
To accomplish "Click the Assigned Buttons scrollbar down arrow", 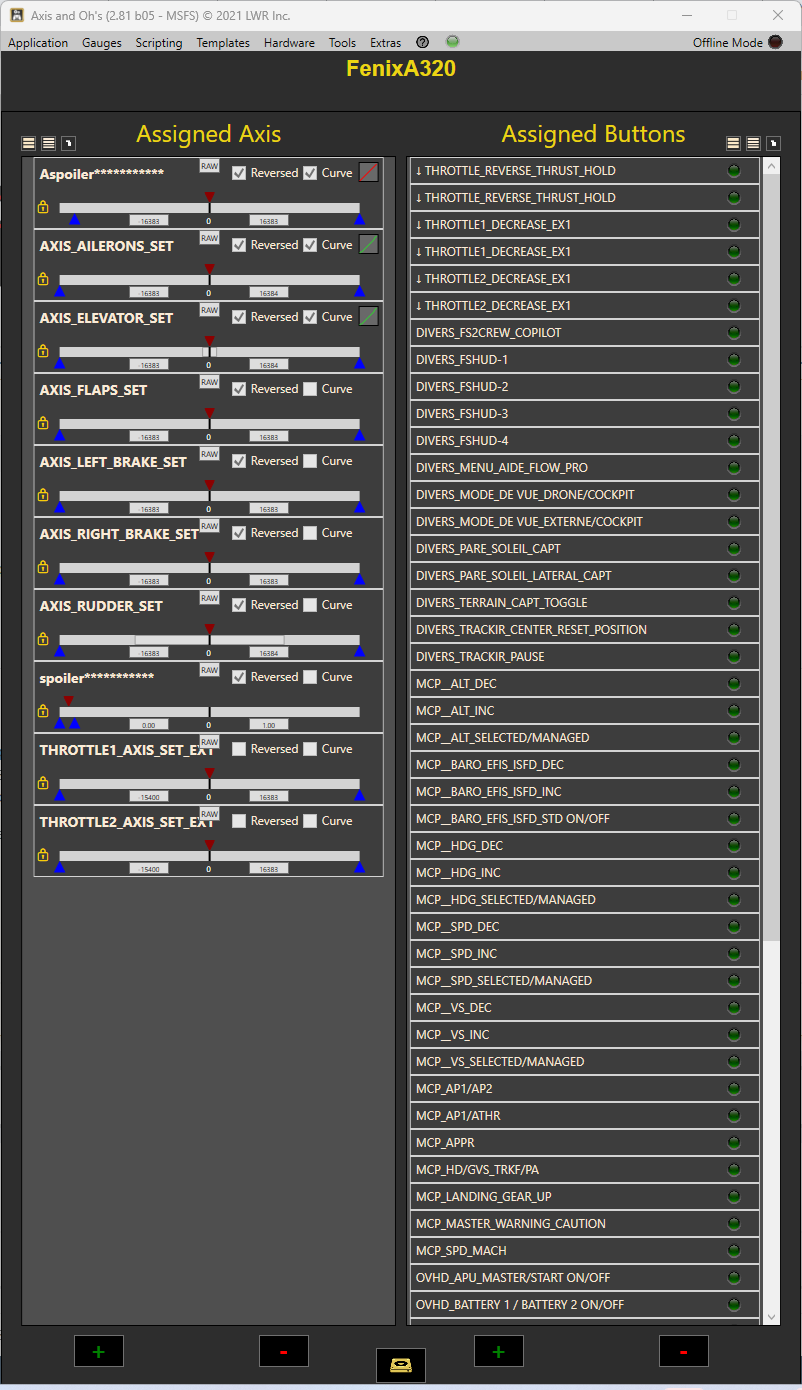I will click(771, 1317).
